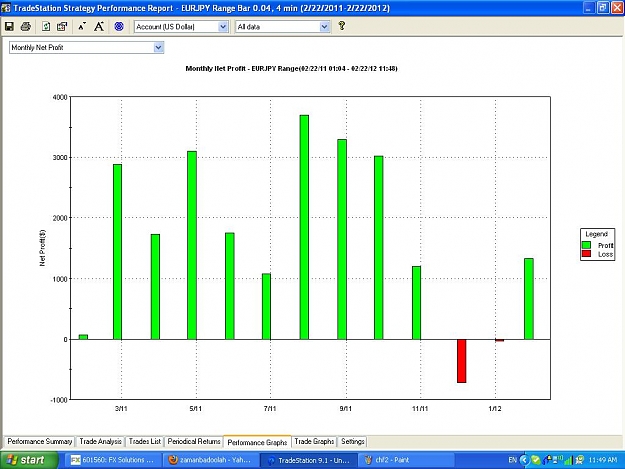This screenshot has width=625, height=469.
Task: Click the green bar at 11/11
Action: [416, 303]
